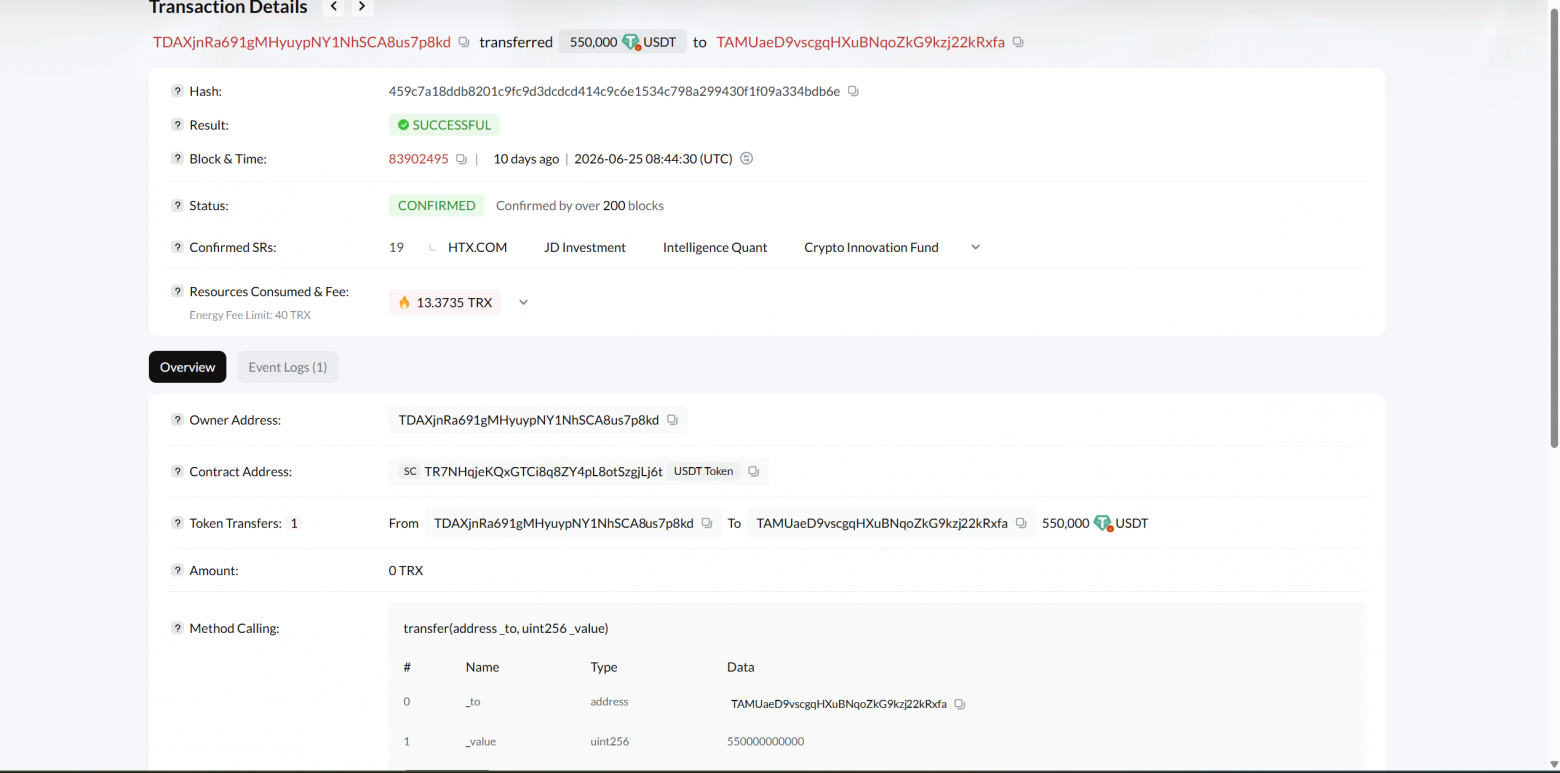Copy _to address in method data
Screen dimensions: 1560x773
coord(960,704)
